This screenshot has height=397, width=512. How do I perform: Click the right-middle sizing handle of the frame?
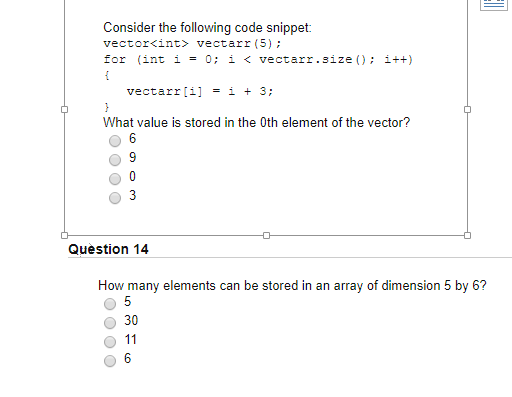pos(467,109)
